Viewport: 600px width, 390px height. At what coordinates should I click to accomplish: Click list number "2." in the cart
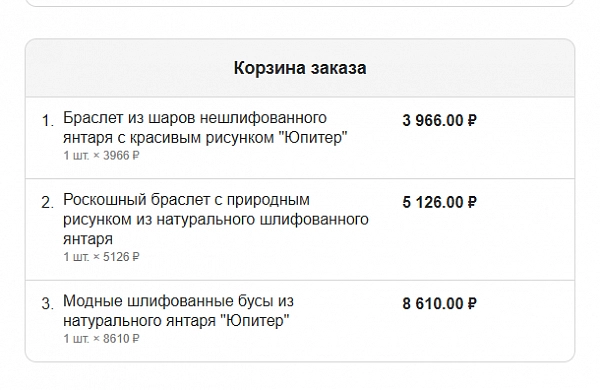[48, 203]
